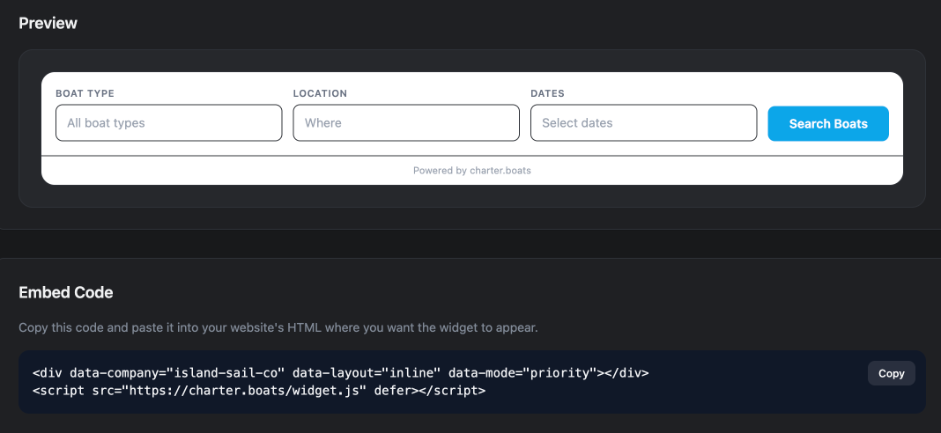
Task: Click the Embed Code heading
Action: tap(66, 293)
